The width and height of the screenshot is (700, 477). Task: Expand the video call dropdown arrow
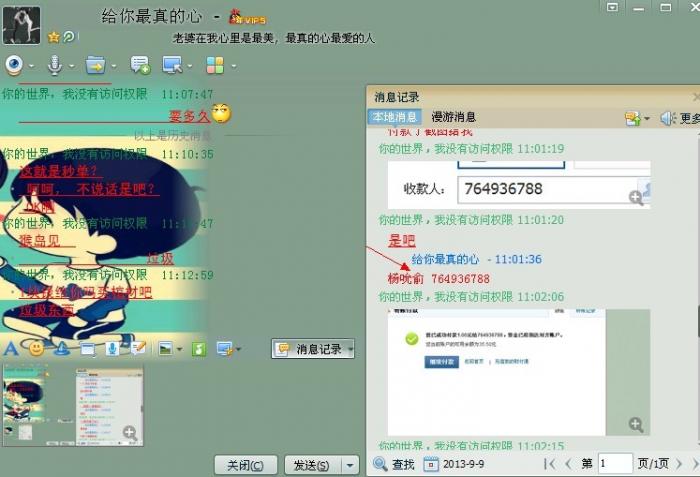(31, 66)
